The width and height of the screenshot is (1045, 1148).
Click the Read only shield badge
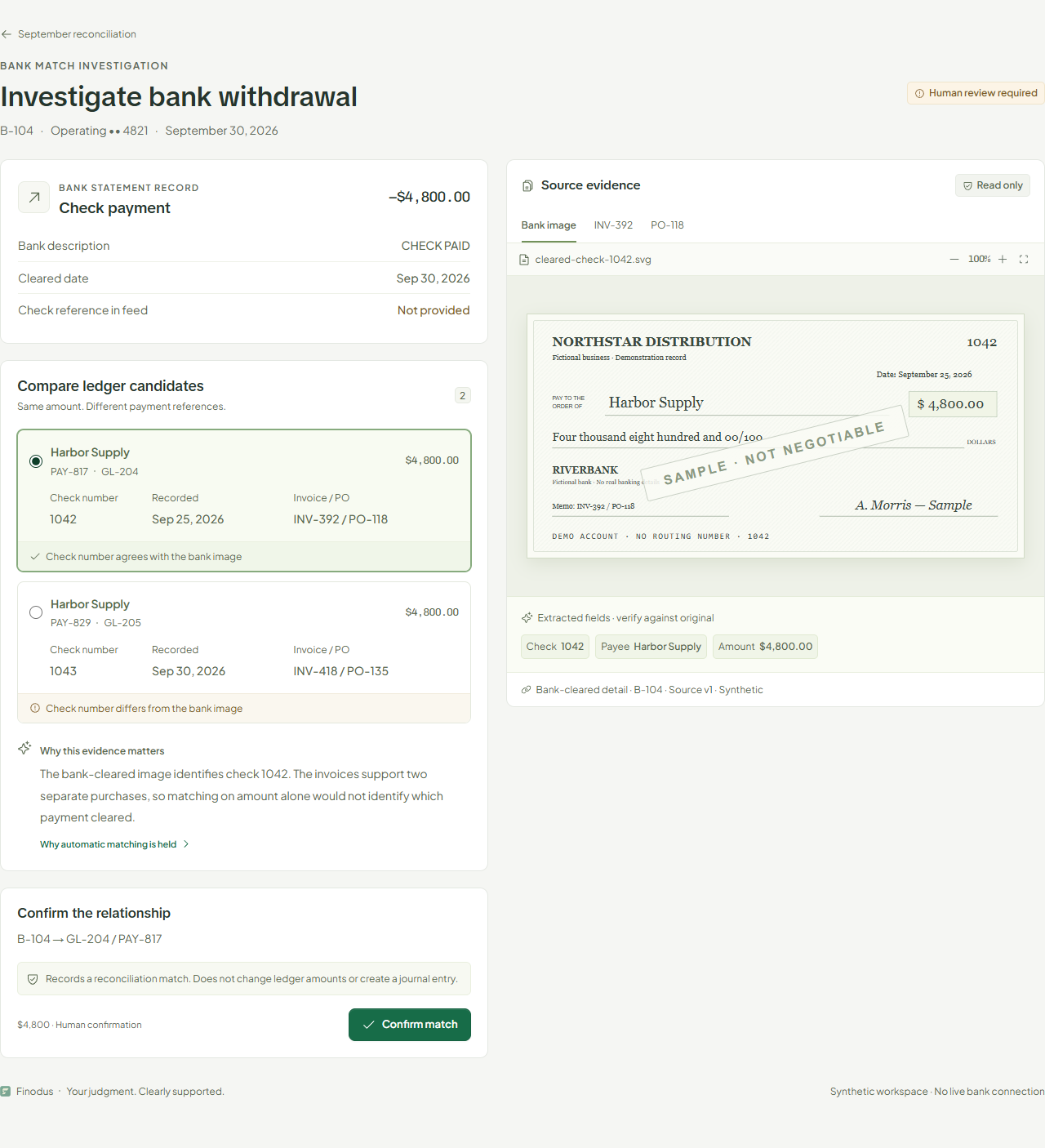click(x=993, y=185)
